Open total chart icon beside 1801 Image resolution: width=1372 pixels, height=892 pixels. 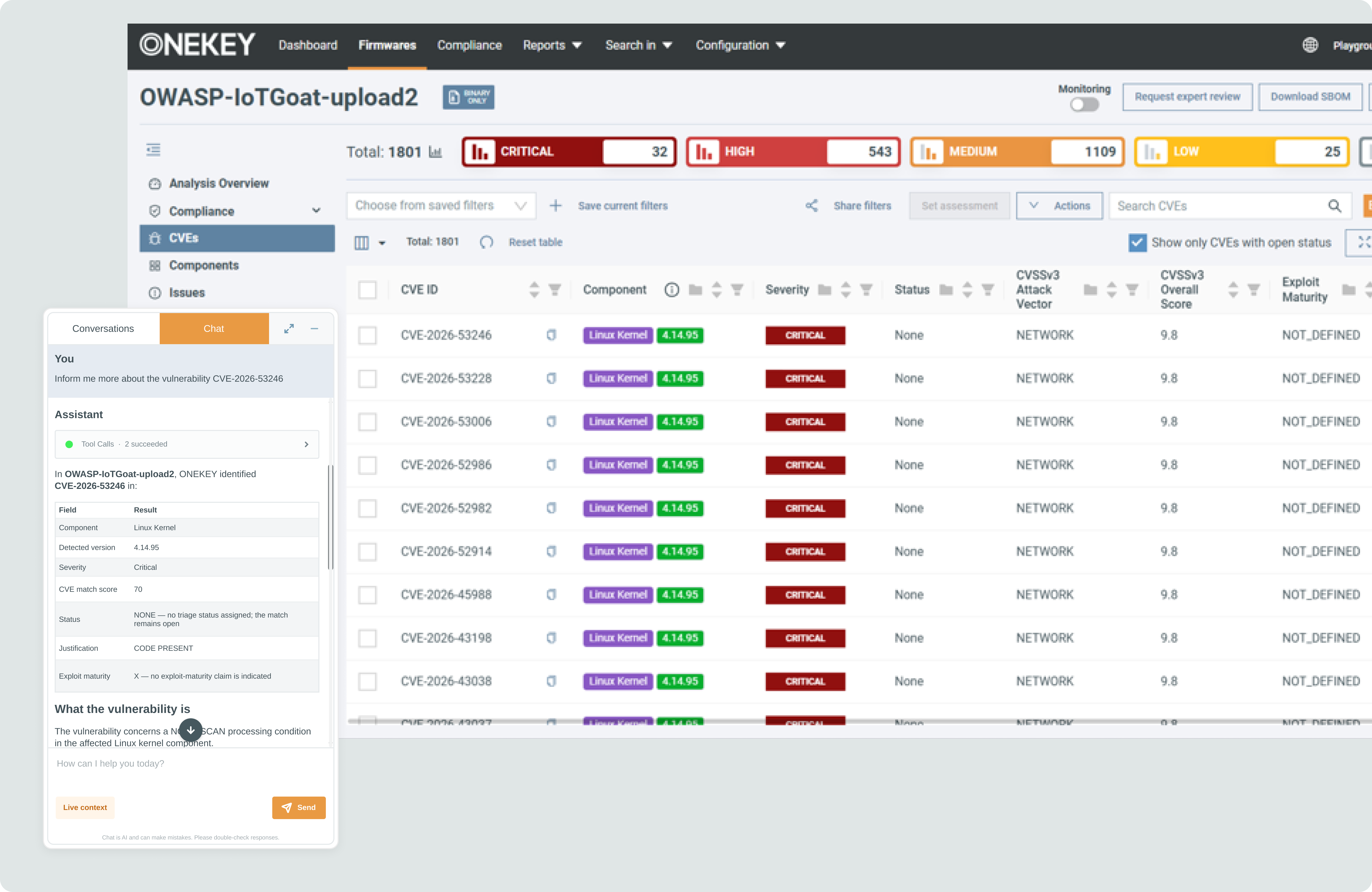point(435,152)
